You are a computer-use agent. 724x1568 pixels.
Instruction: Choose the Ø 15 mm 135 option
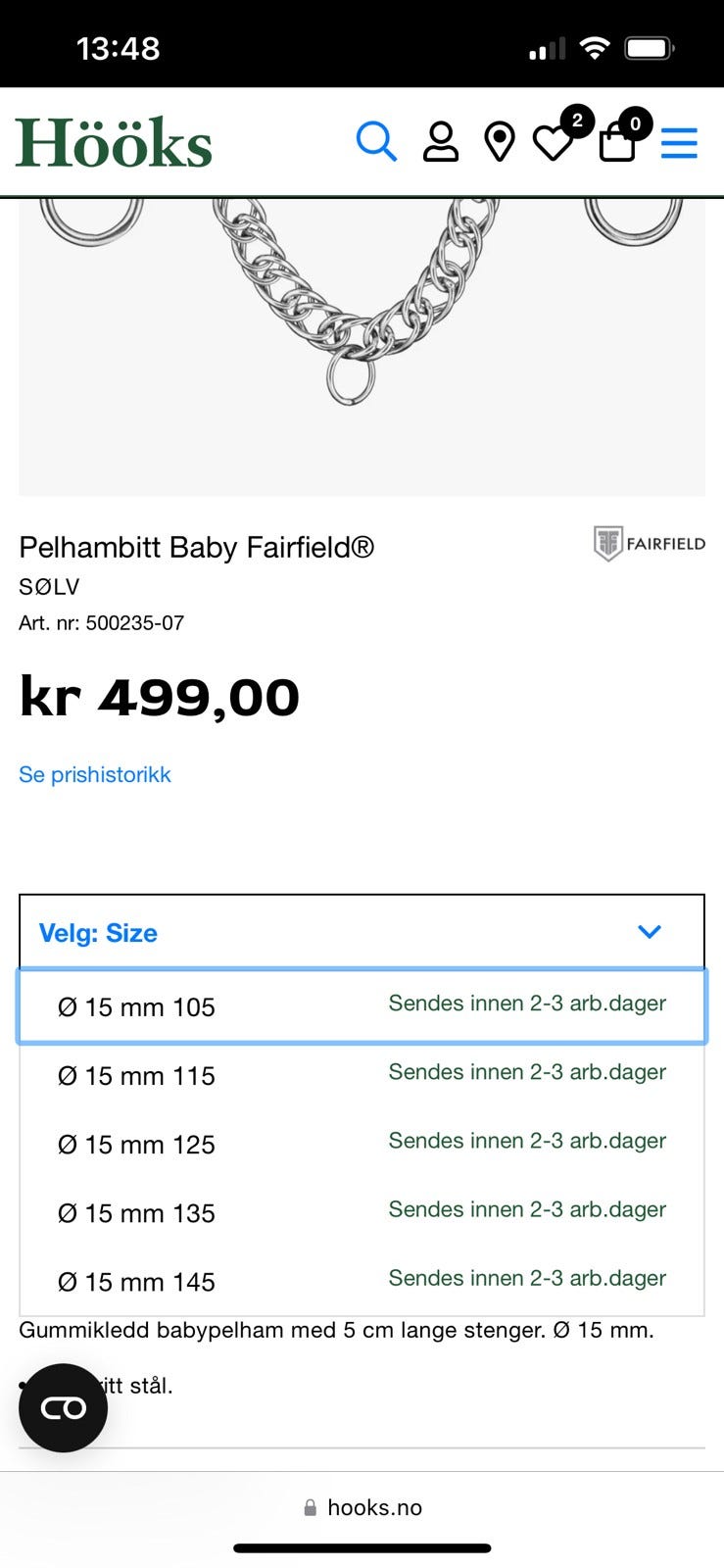click(x=362, y=1212)
